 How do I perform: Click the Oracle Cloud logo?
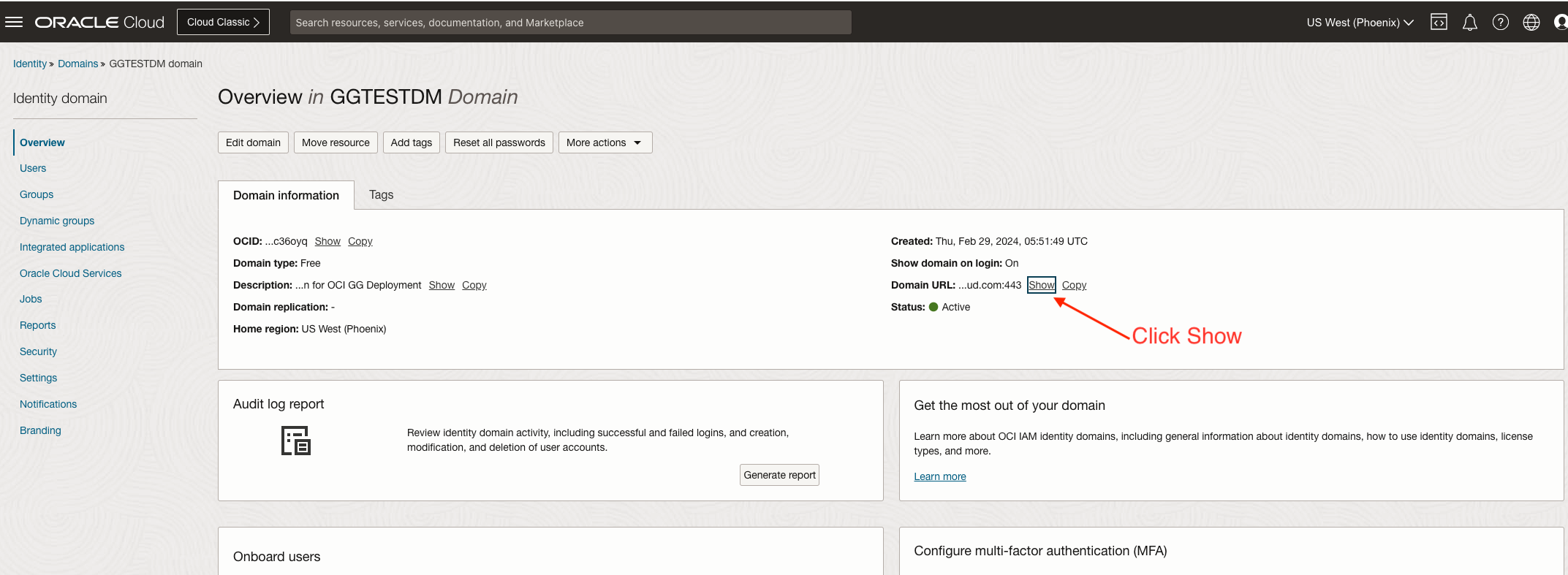click(99, 22)
